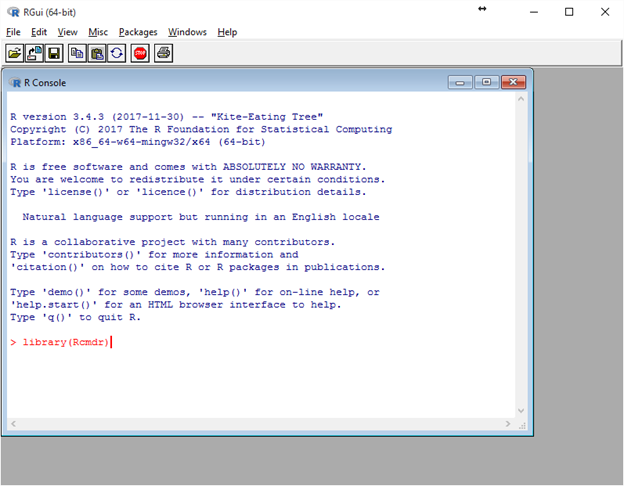The image size is (624, 486).
Task: Click the Open script toolbar icon
Action: pyautogui.click(x=14, y=53)
